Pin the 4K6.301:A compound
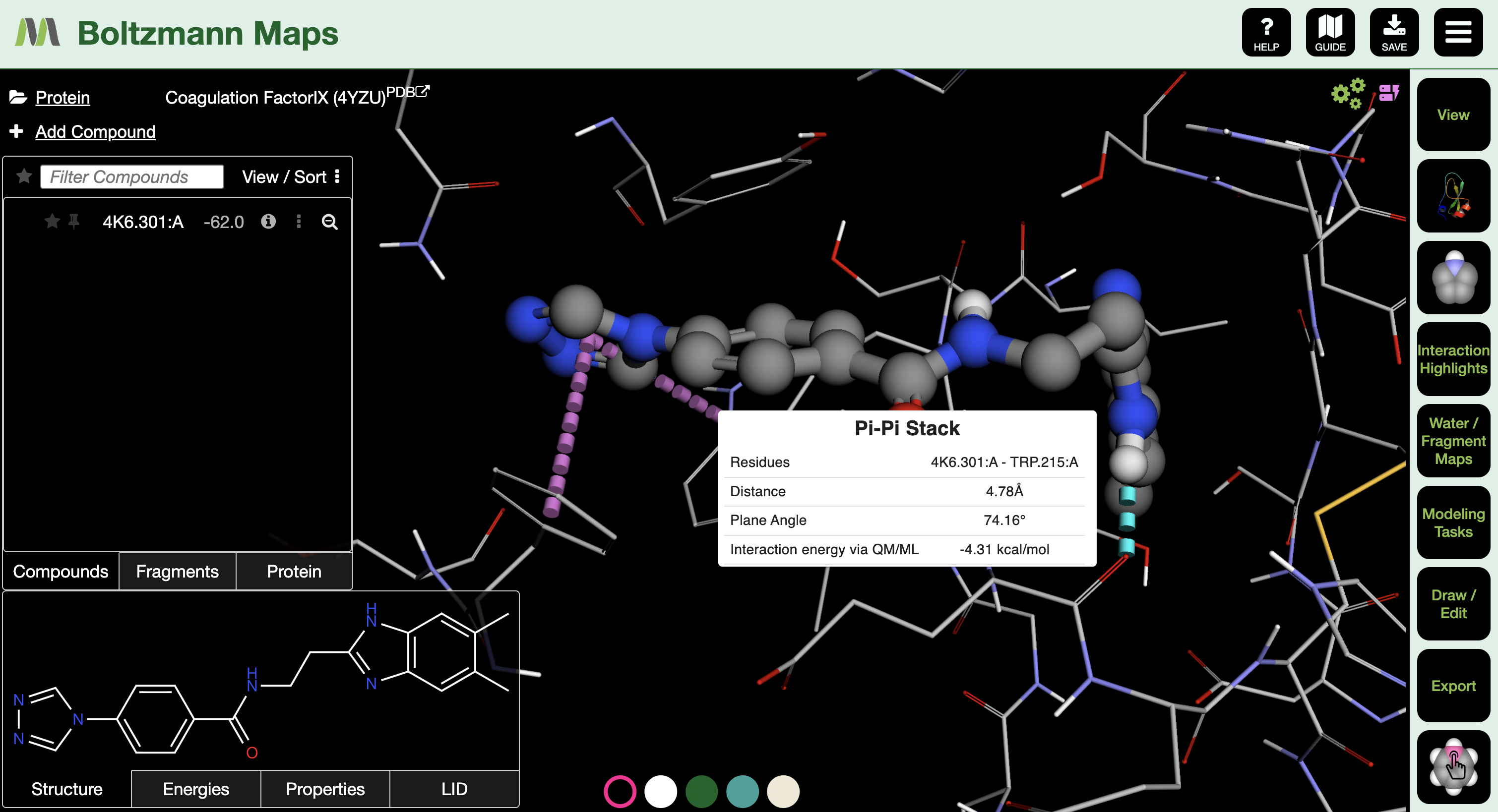This screenshot has height=812, width=1498. click(x=74, y=221)
